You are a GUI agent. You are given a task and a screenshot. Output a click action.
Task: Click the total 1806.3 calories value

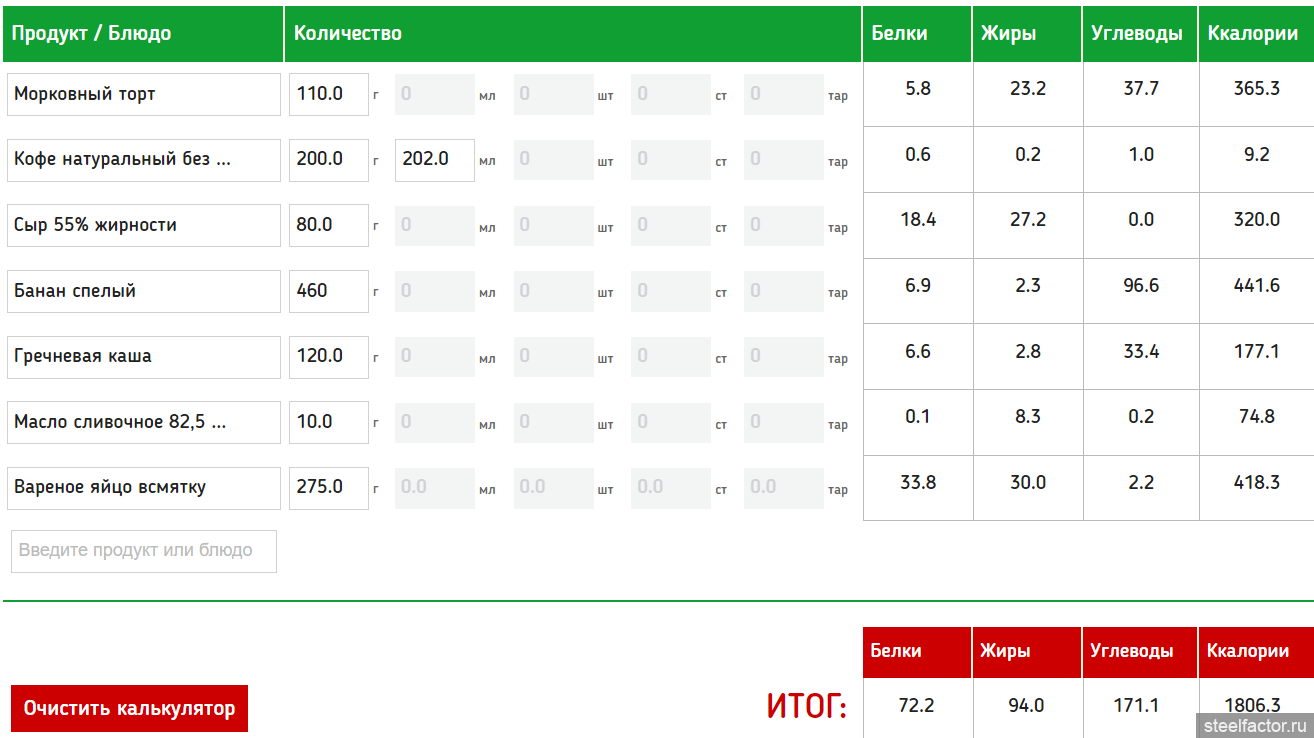[x=1253, y=706]
